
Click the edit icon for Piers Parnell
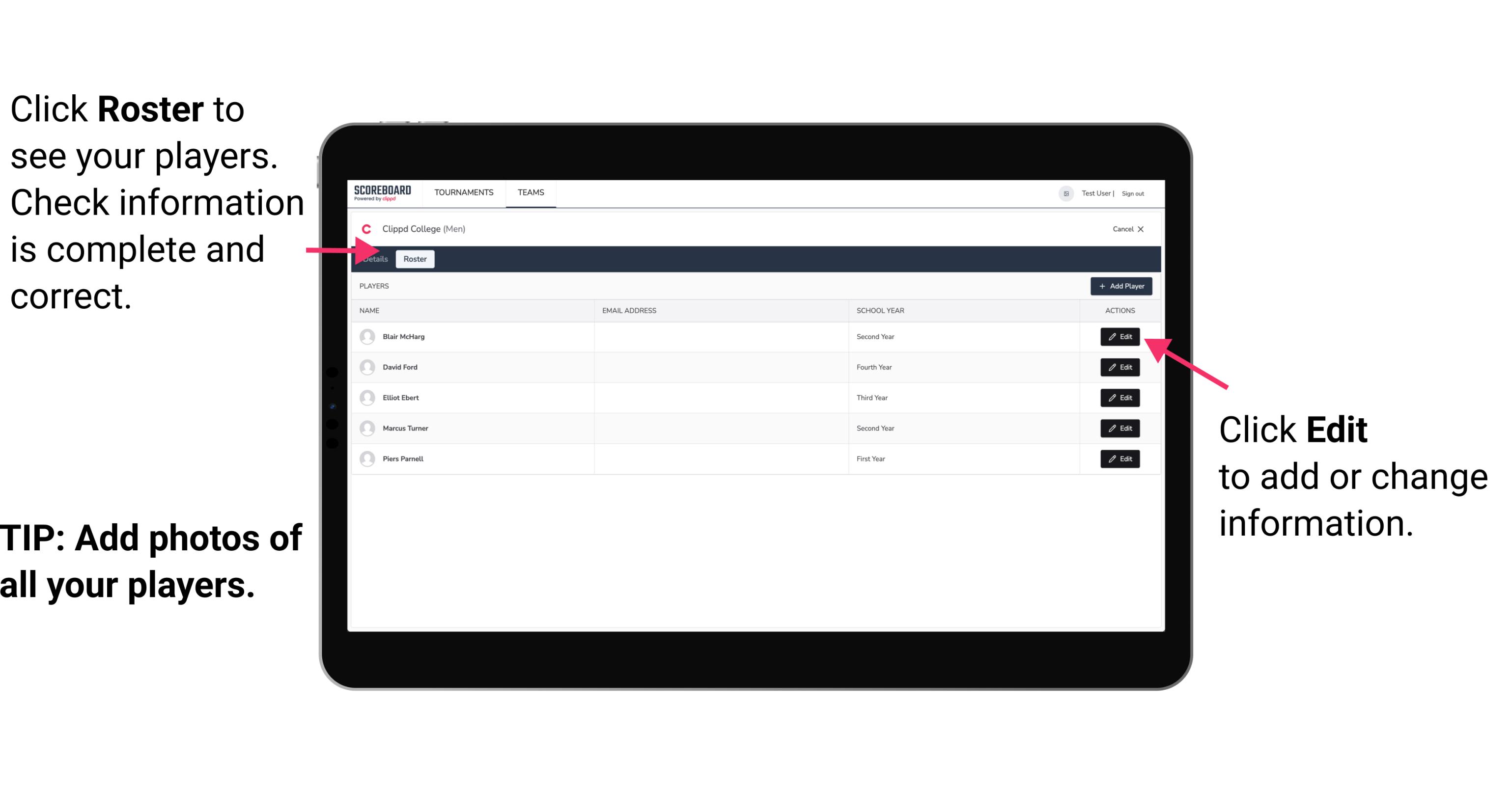(x=1120, y=458)
